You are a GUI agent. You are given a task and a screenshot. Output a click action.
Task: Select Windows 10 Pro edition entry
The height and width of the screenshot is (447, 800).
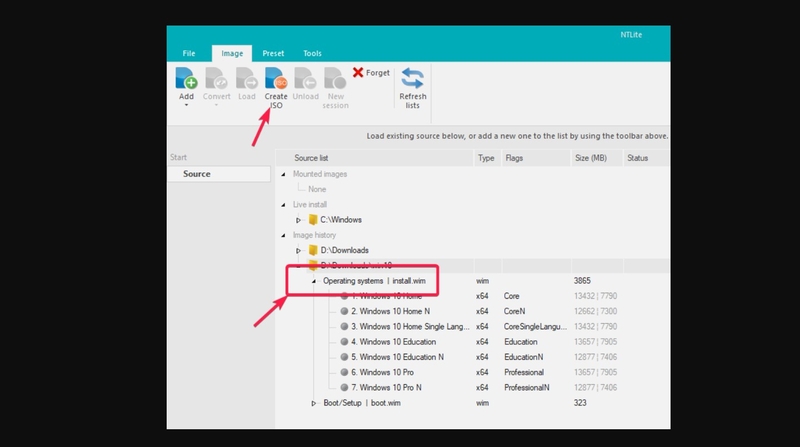[x=382, y=372]
